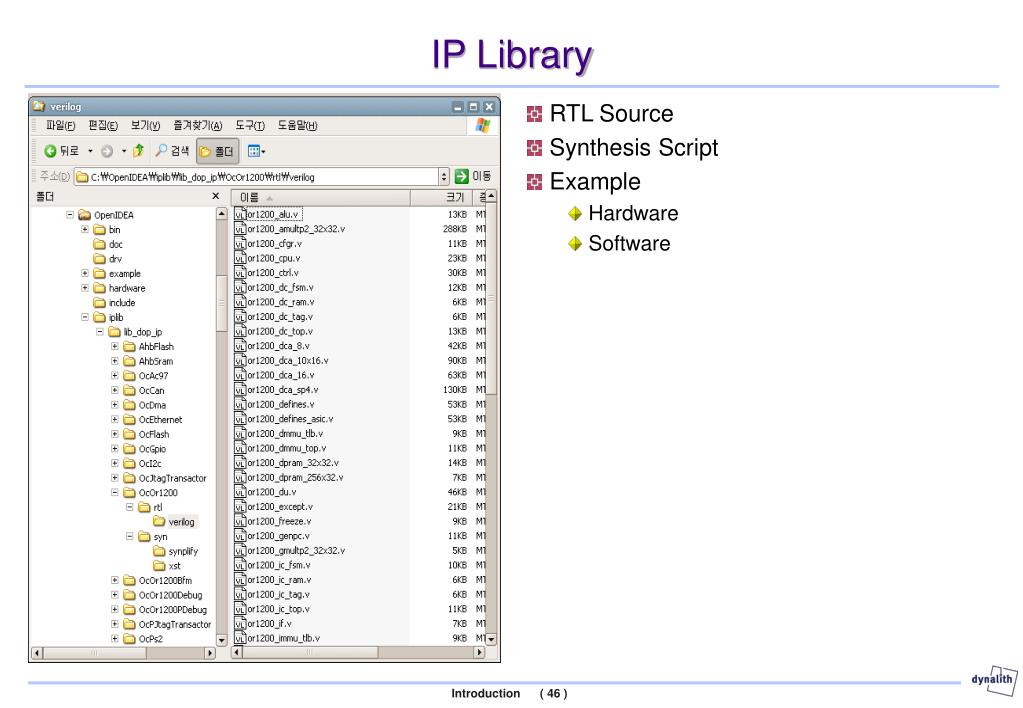Select file or1200_alu.v icon
Screen dimensions: 1023x708
tap(240, 215)
